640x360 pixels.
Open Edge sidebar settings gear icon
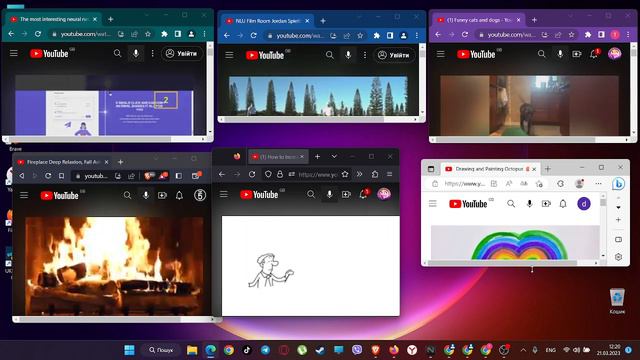[x=618, y=257]
